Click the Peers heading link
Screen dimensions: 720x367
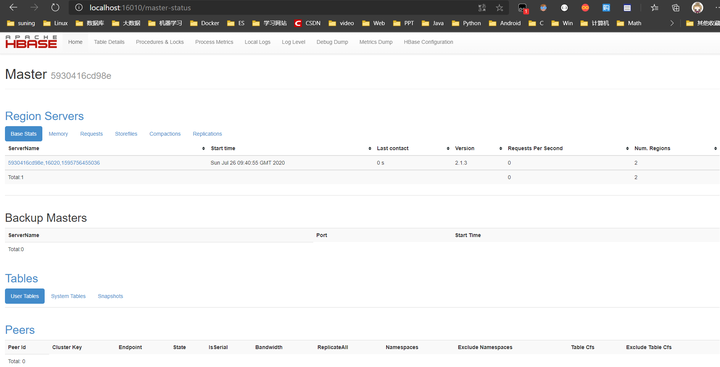coord(20,330)
